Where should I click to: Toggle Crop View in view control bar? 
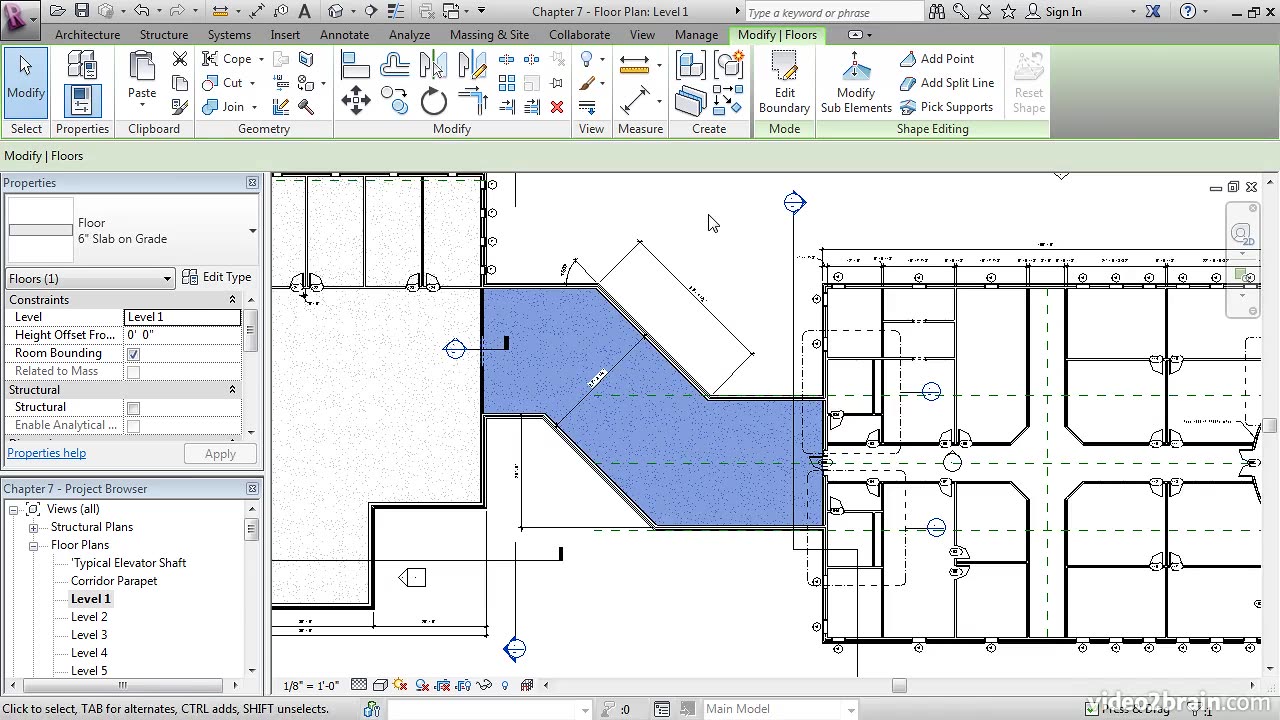click(442, 685)
